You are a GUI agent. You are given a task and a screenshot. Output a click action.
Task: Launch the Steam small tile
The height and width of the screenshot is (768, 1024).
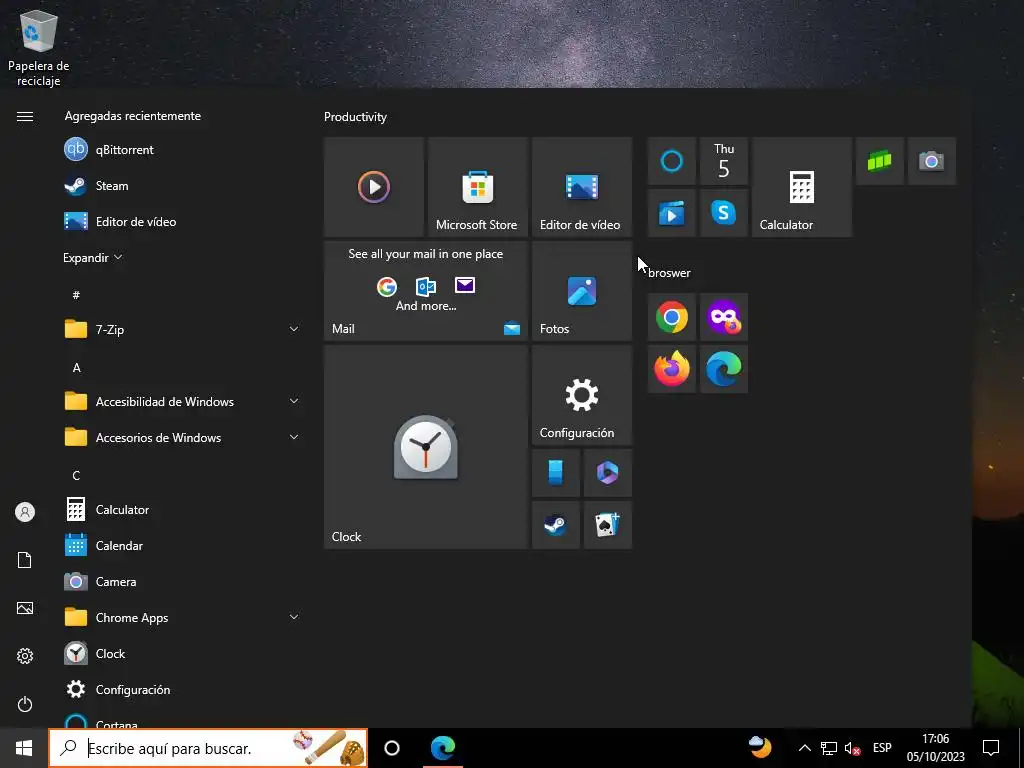[x=556, y=525]
